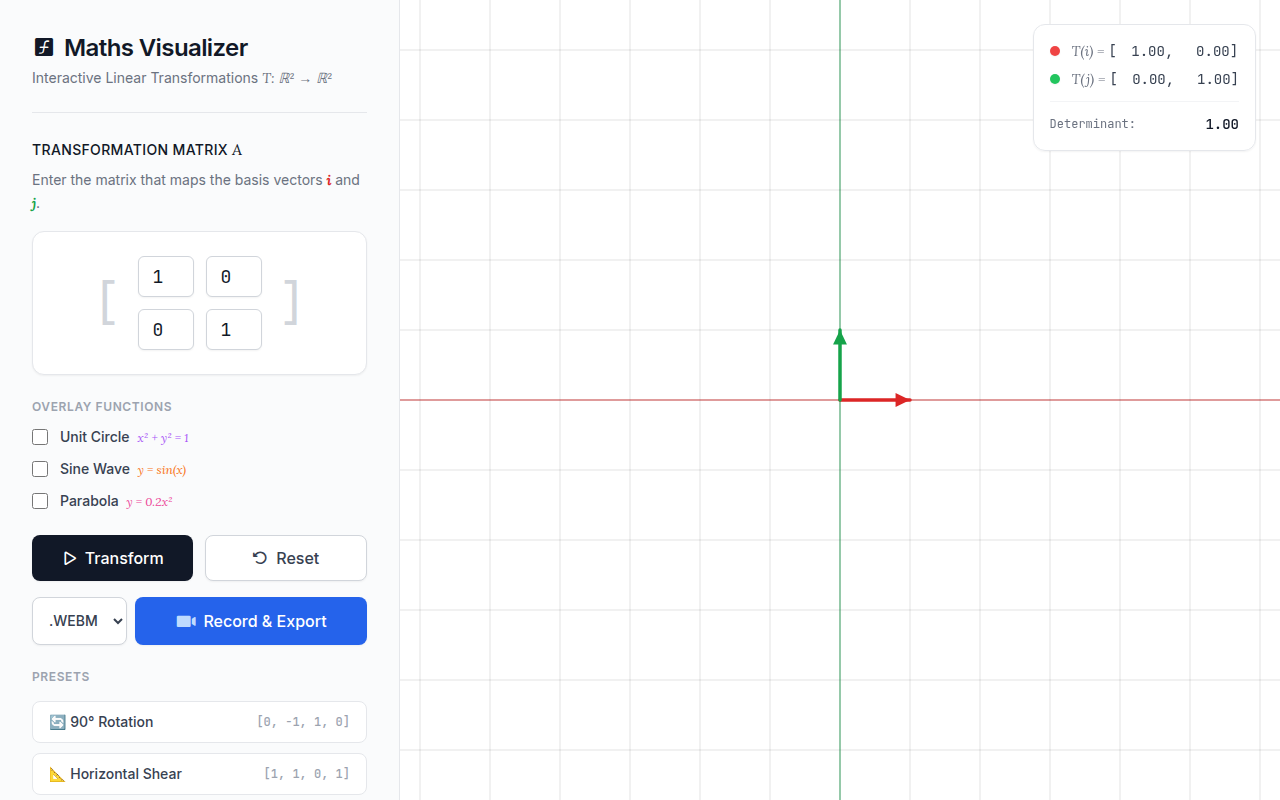The width and height of the screenshot is (1280, 800).
Task: Click the green T(j) legend dot
Action: [1055, 79]
